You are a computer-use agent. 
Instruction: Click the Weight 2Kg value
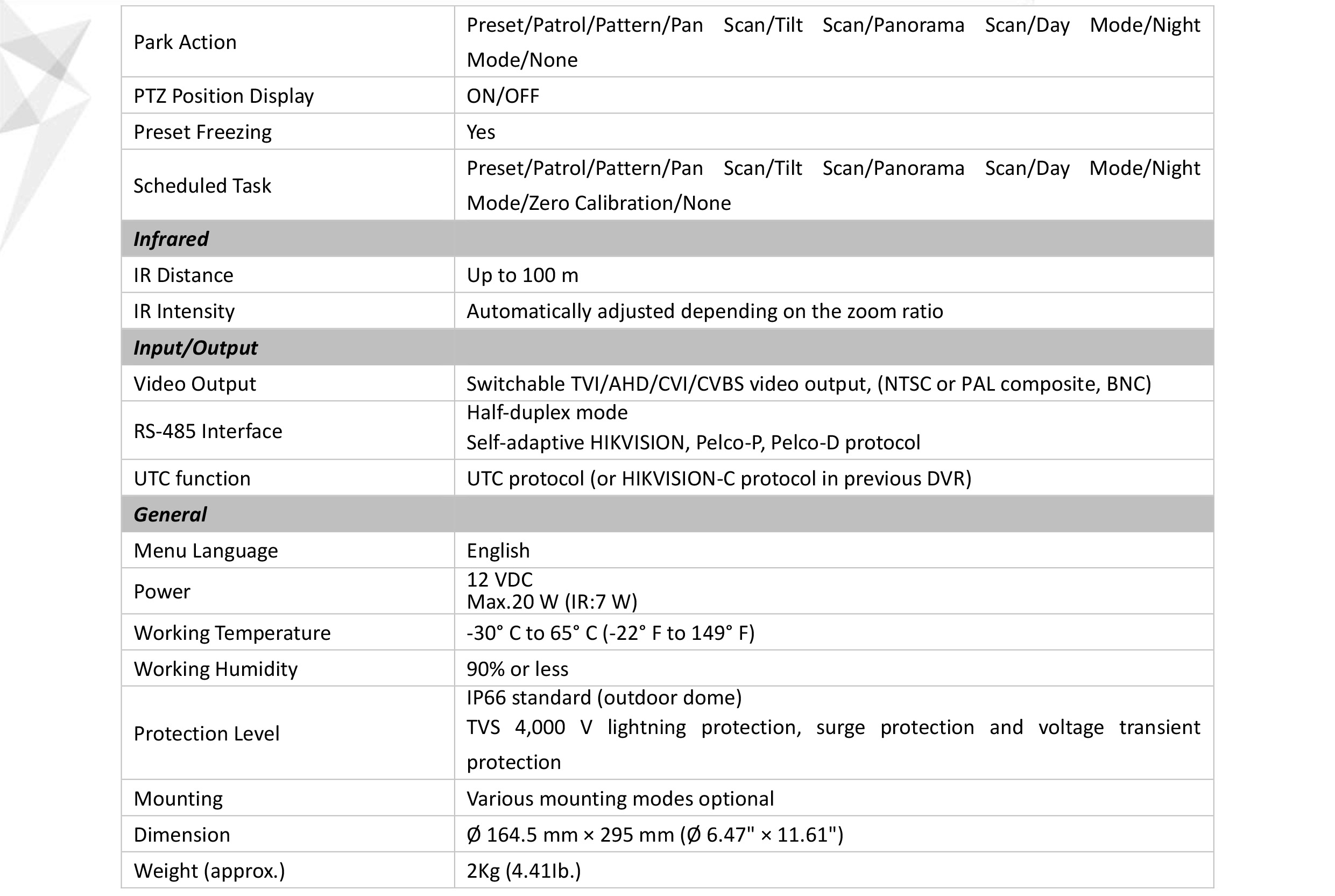click(x=523, y=871)
